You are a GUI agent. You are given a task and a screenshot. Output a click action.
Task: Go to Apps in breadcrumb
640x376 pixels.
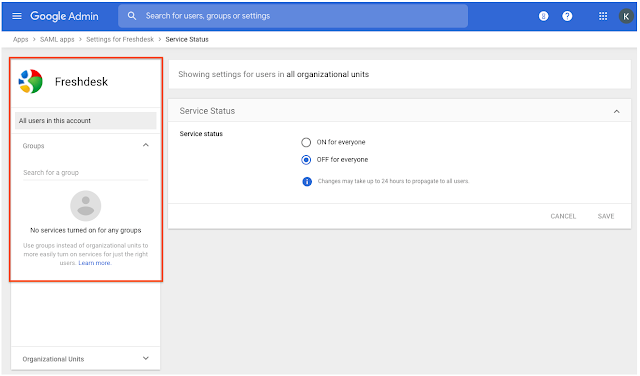click(20, 39)
